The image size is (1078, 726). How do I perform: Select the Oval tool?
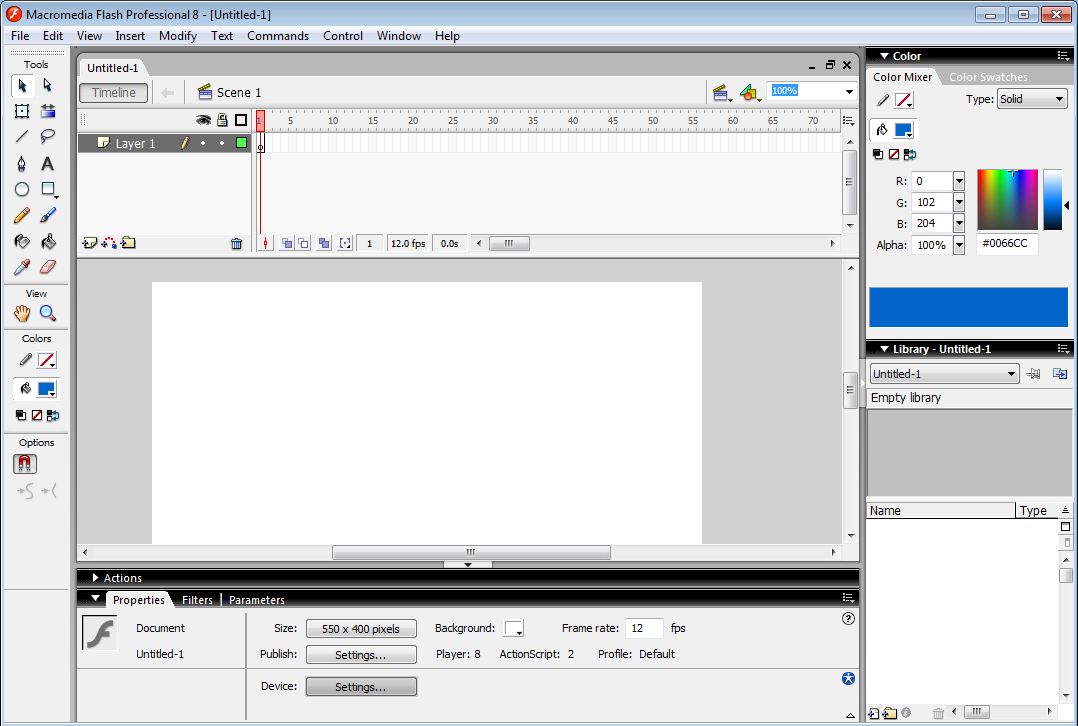coord(22,189)
